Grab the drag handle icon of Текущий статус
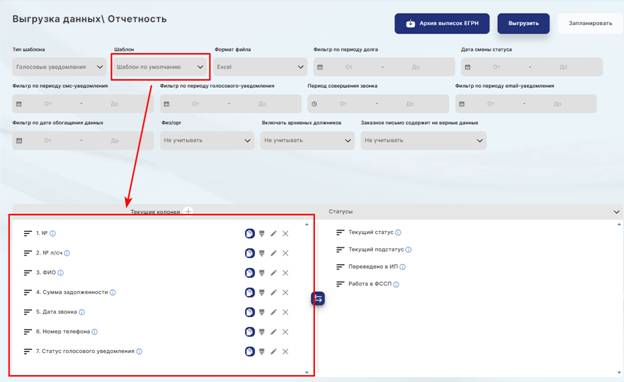 click(340, 232)
